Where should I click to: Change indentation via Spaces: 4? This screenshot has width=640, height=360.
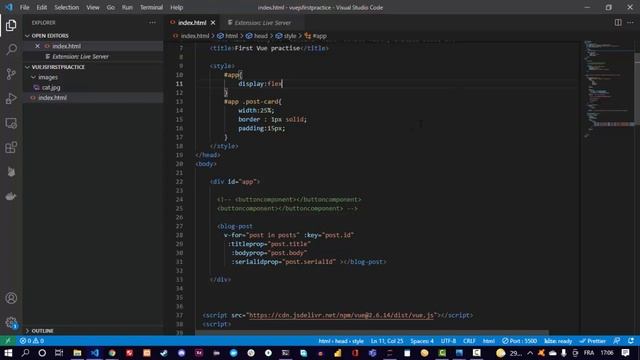point(422,341)
